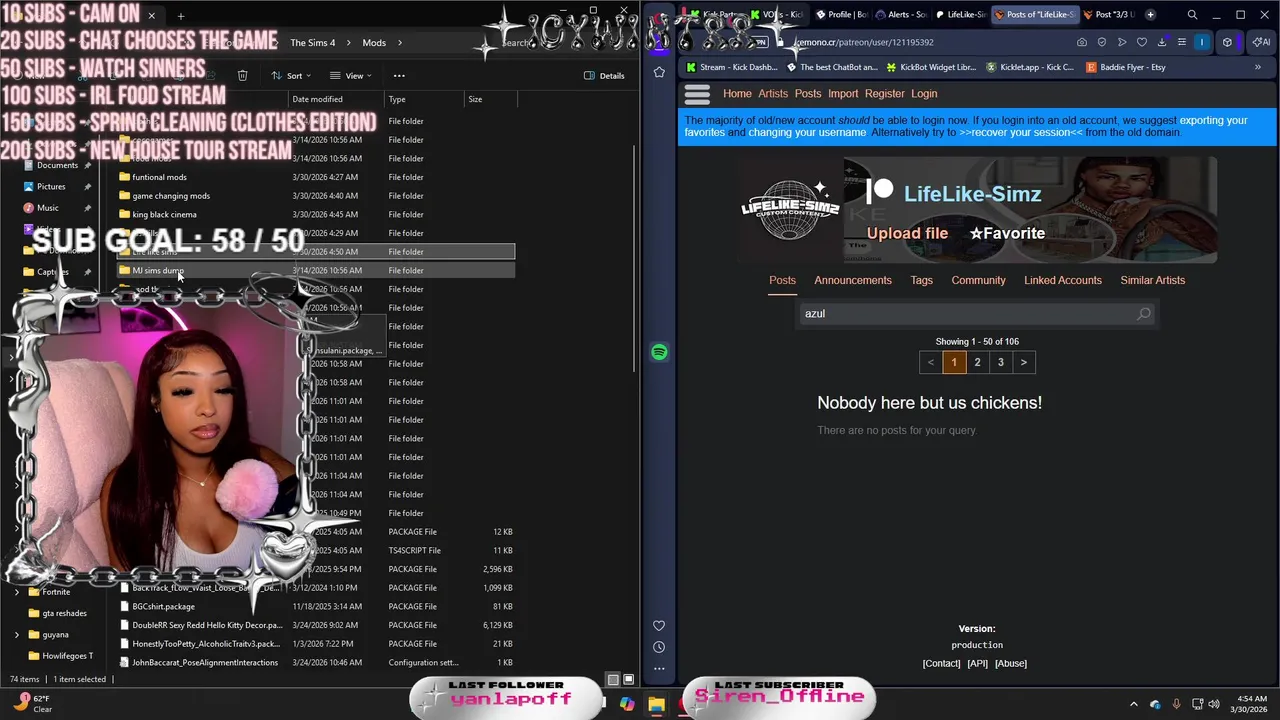This screenshot has width=1280, height=720.
Task: Click Artists in the site navigation
Action: pos(773,94)
